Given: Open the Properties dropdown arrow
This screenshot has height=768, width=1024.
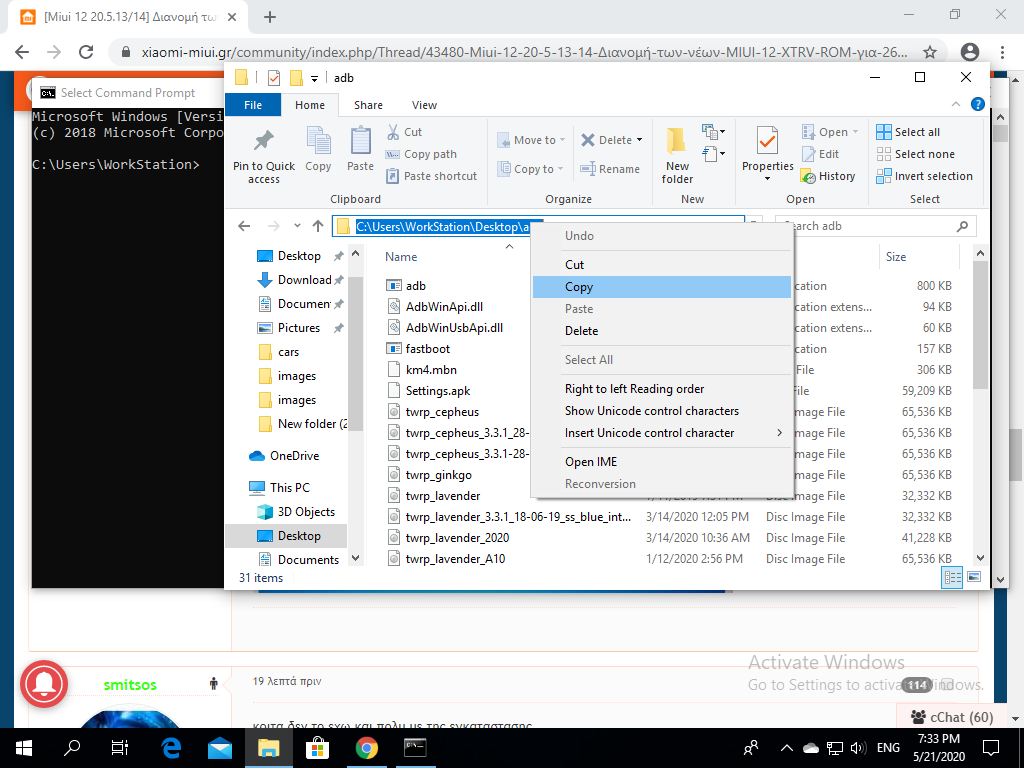Looking at the screenshot, I should point(767,179).
